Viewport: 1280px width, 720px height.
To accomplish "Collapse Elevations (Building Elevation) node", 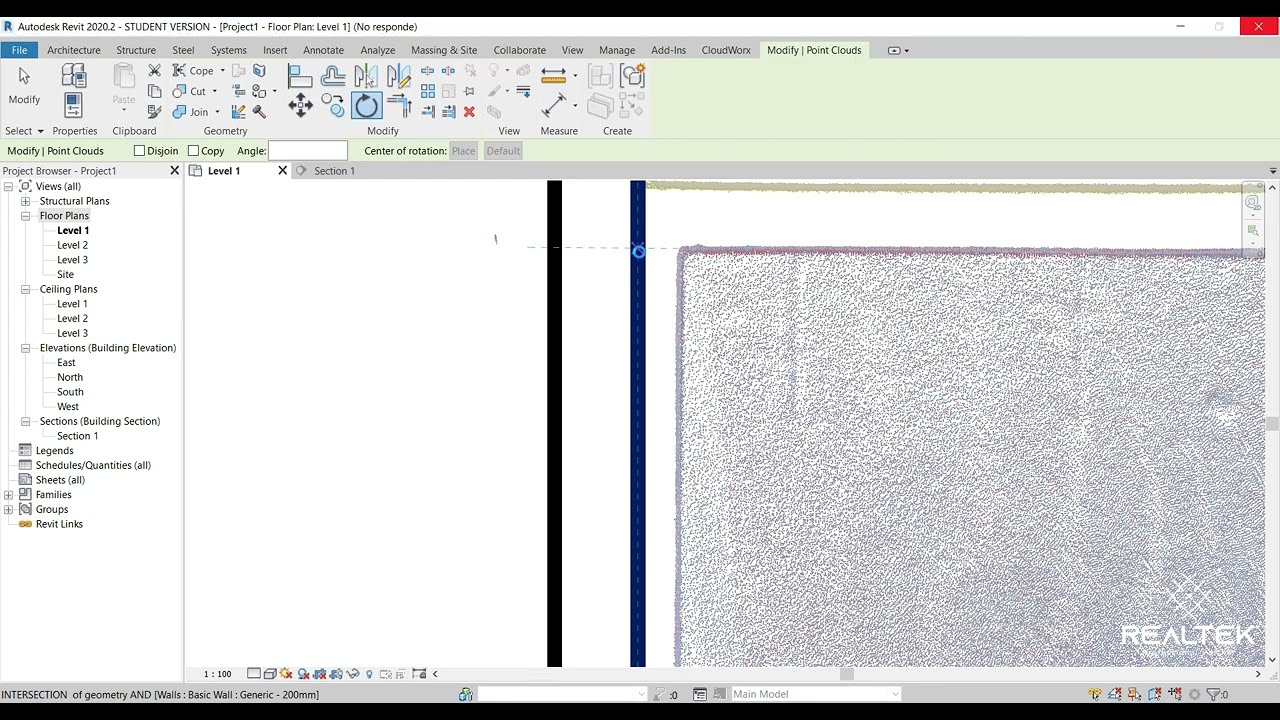I will tap(25, 348).
